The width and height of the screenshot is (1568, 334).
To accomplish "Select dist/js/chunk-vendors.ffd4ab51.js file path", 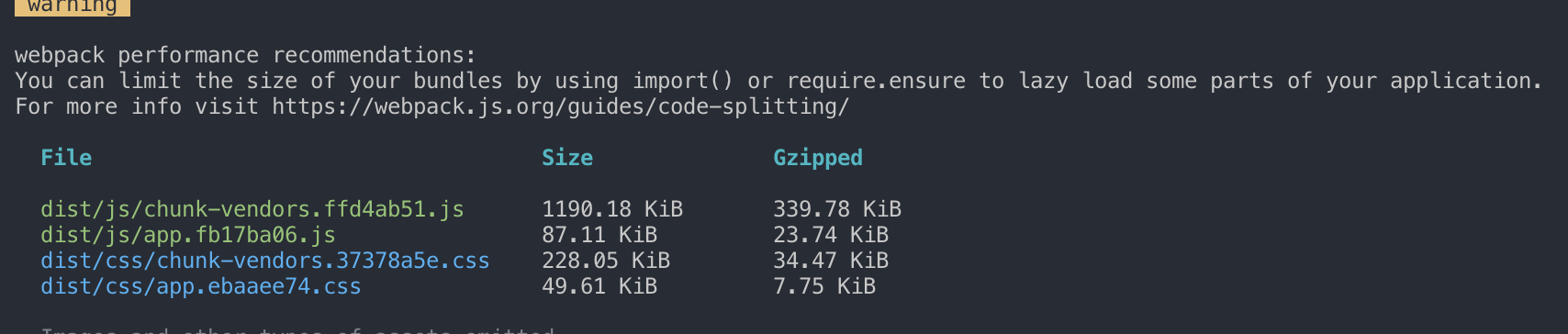I will pos(252,209).
